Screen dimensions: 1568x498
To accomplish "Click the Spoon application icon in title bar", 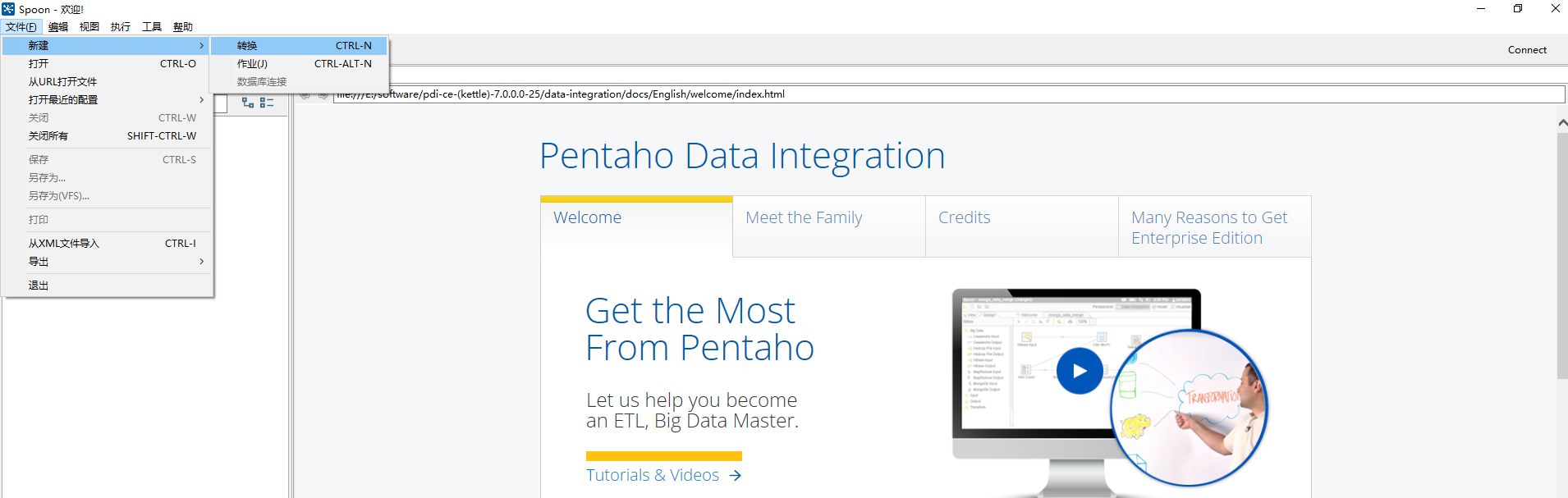I will point(8,9).
